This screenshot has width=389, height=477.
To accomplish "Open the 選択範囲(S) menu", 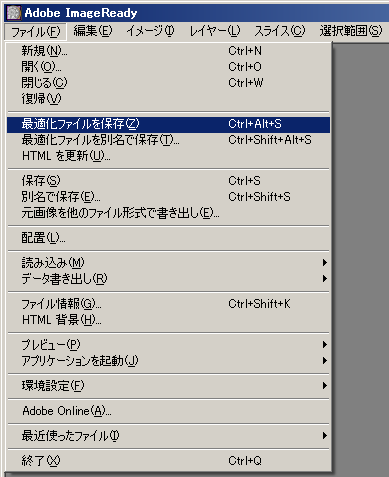I will point(351,31).
